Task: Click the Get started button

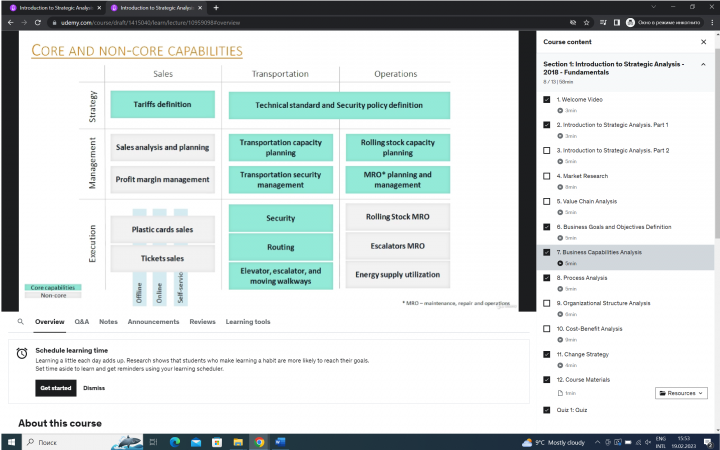Action: (56, 388)
